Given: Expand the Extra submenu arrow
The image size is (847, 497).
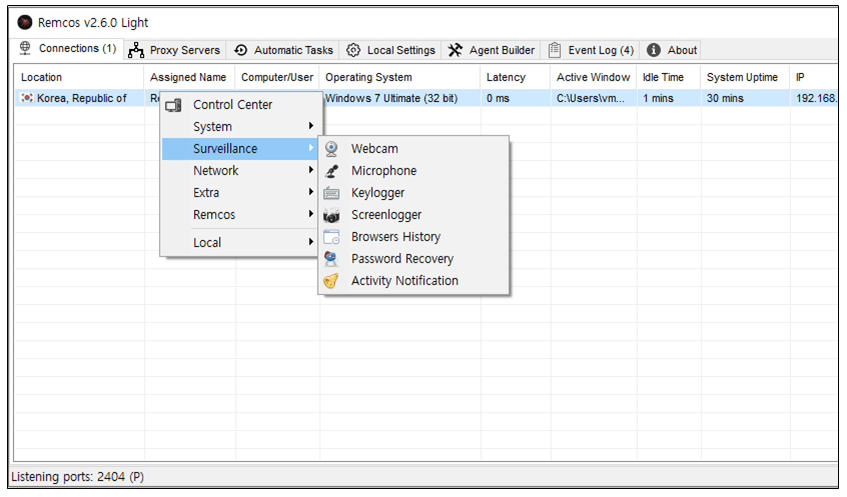Looking at the screenshot, I should tap(311, 192).
